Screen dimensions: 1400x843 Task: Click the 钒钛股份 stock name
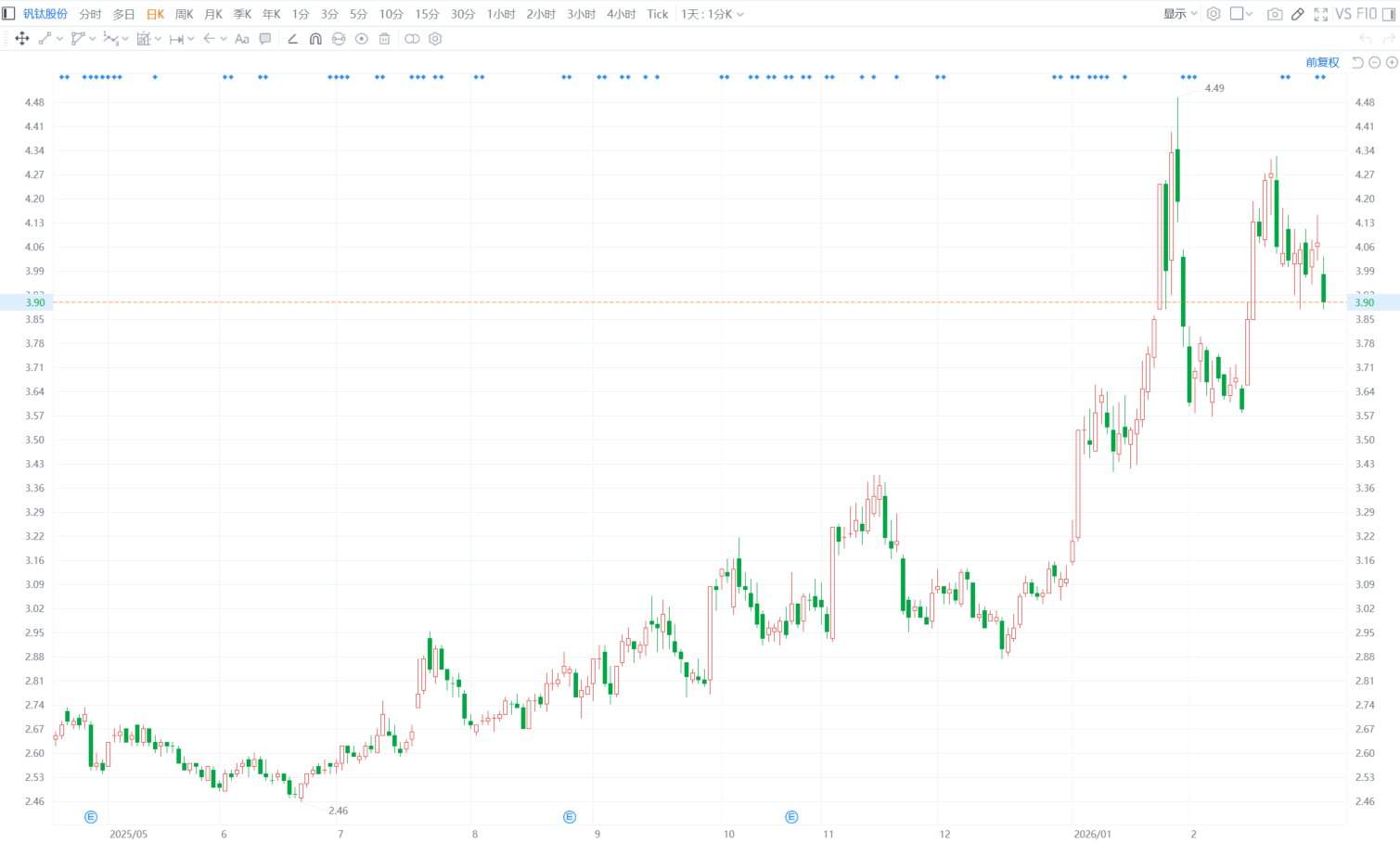point(45,14)
